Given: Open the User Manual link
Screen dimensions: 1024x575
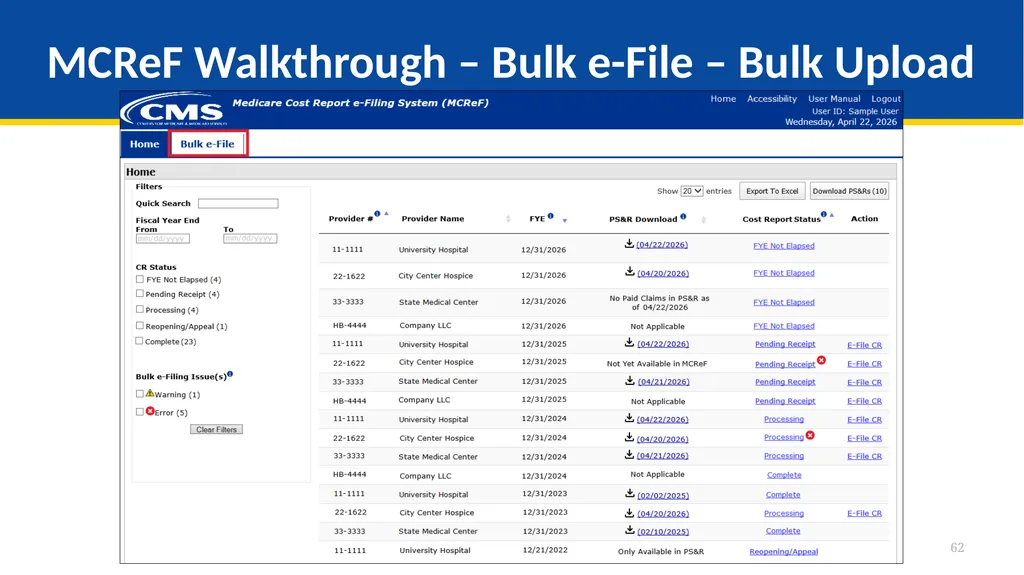Looking at the screenshot, I should click(834, 99).
